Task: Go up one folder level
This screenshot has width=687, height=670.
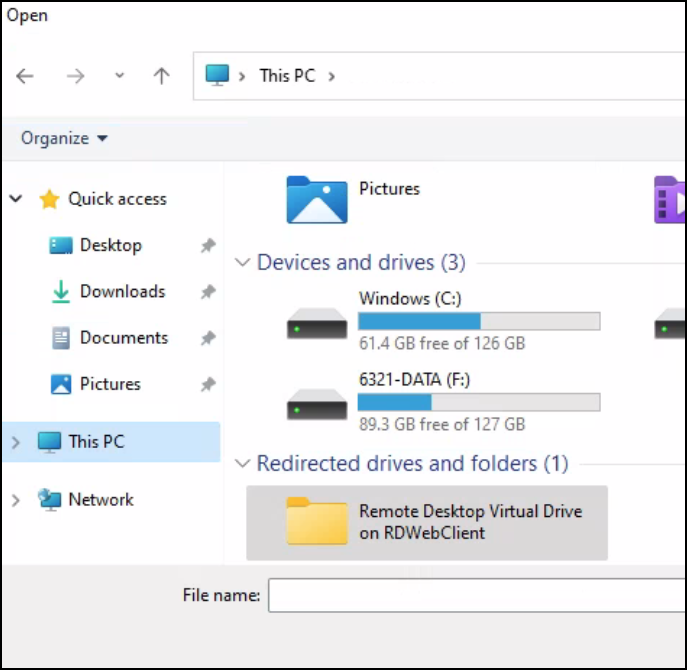Action: (x=161, y=76)
